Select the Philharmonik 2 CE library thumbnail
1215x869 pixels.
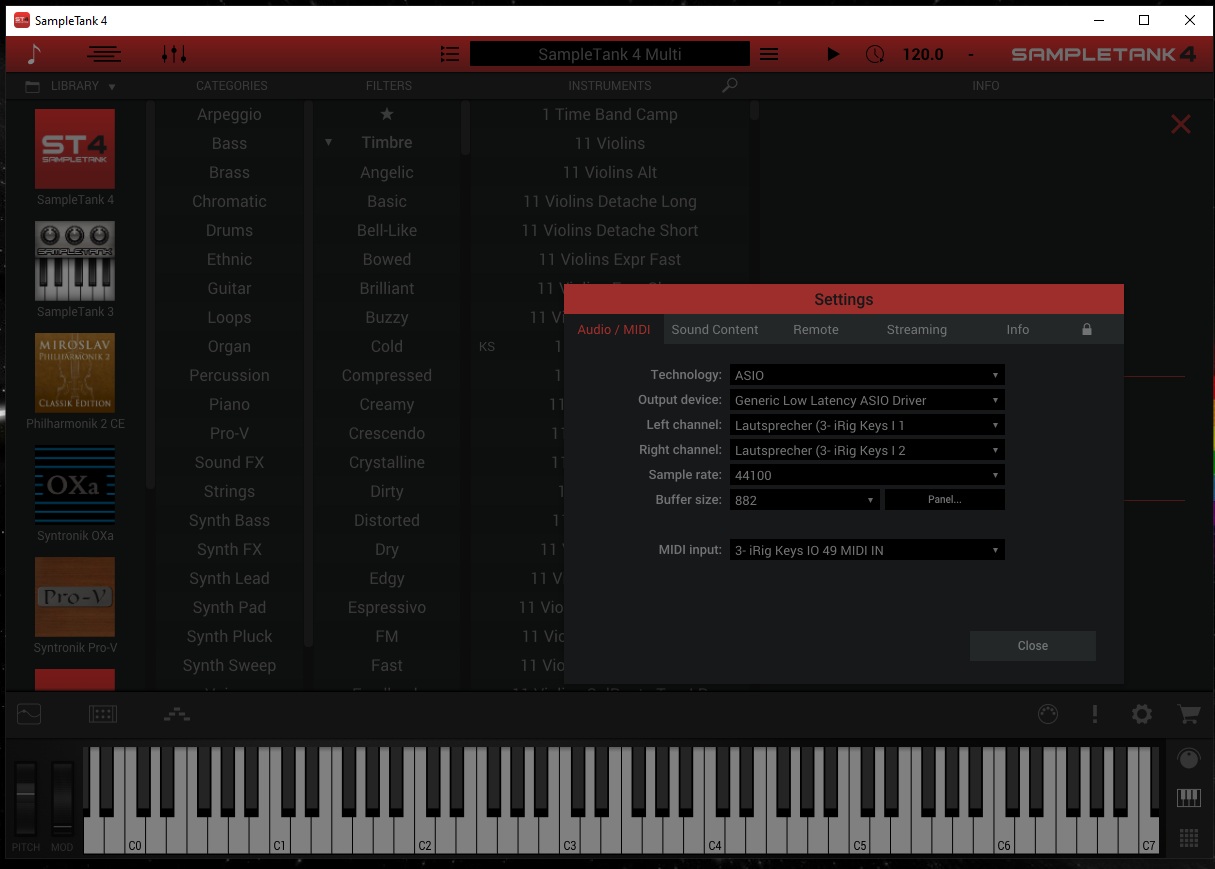pyautogui.click(x=75, y=373)
